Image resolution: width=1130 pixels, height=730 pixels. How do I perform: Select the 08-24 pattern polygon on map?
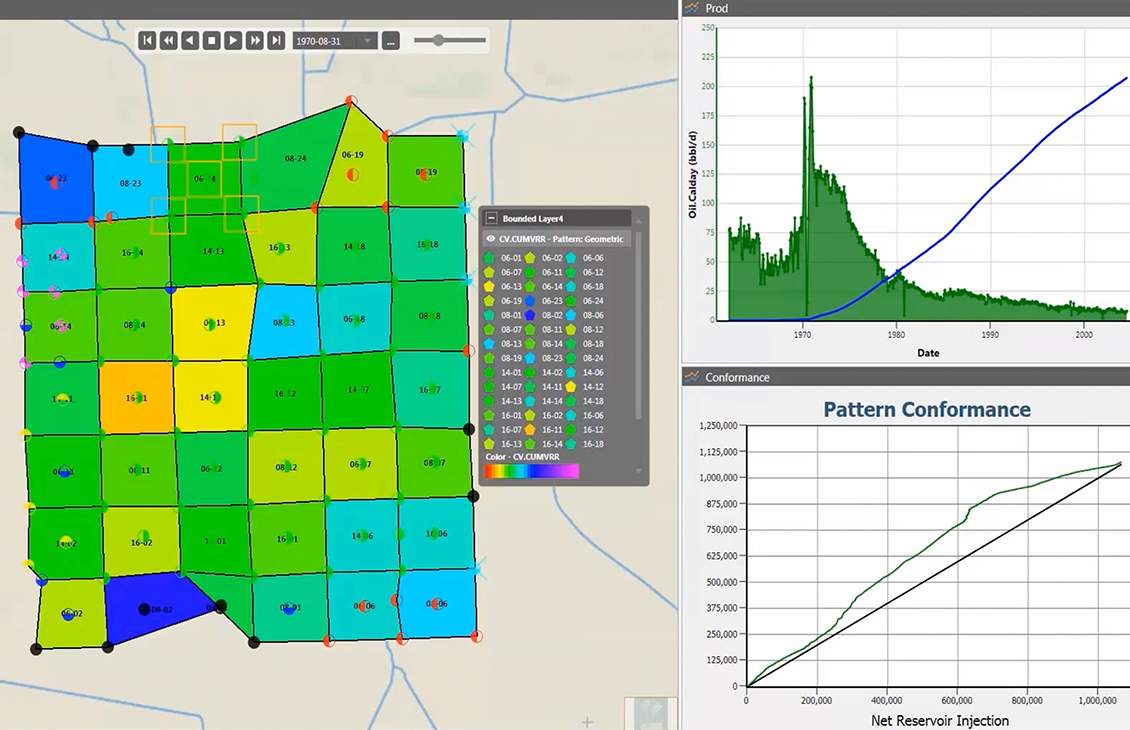pos(295,159)
